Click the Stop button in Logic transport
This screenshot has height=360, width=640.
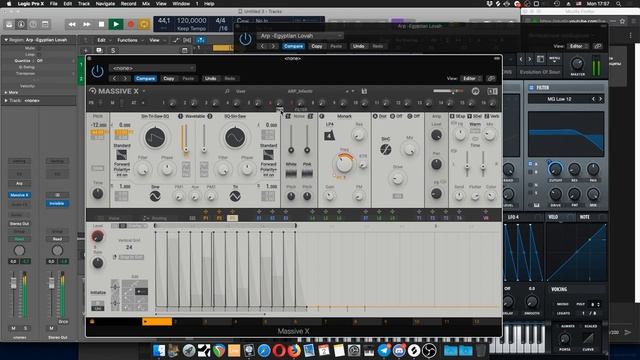click(101, 24)
